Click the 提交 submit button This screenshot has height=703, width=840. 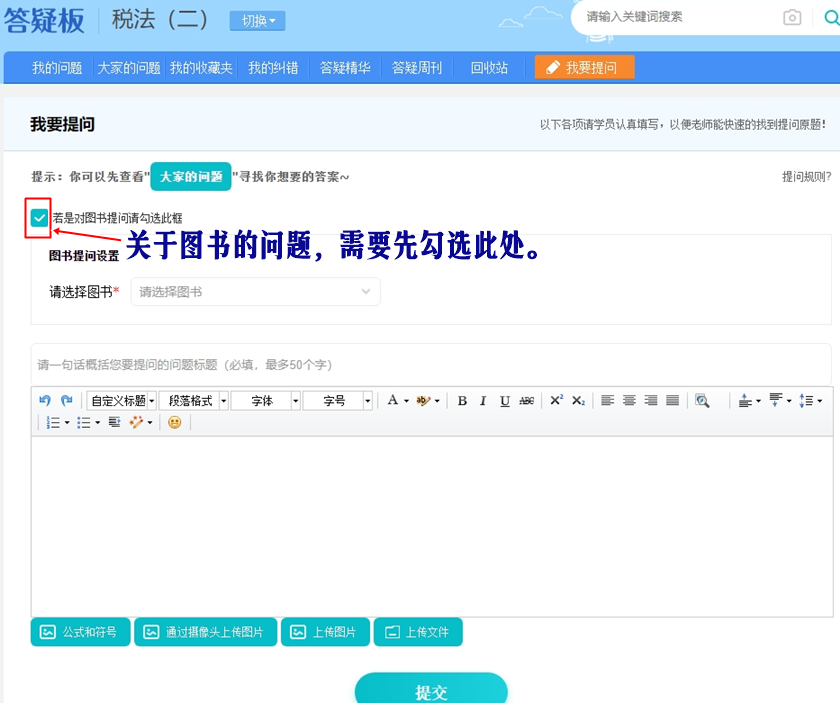[431, 691]
